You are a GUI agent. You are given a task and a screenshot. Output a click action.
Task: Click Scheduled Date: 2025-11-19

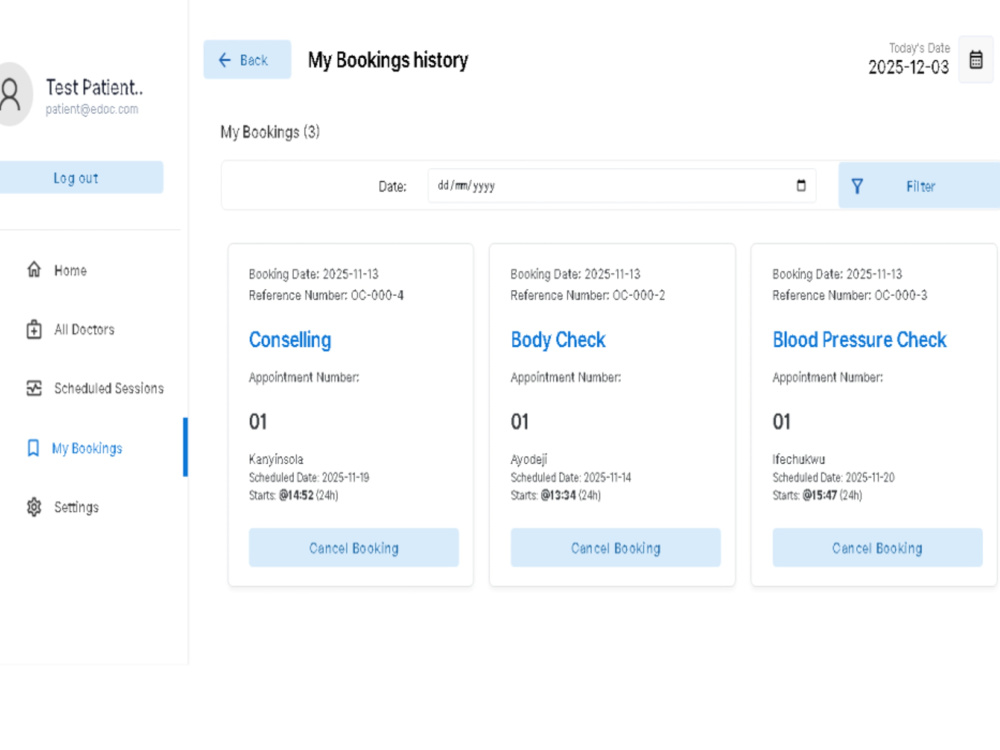309,477
